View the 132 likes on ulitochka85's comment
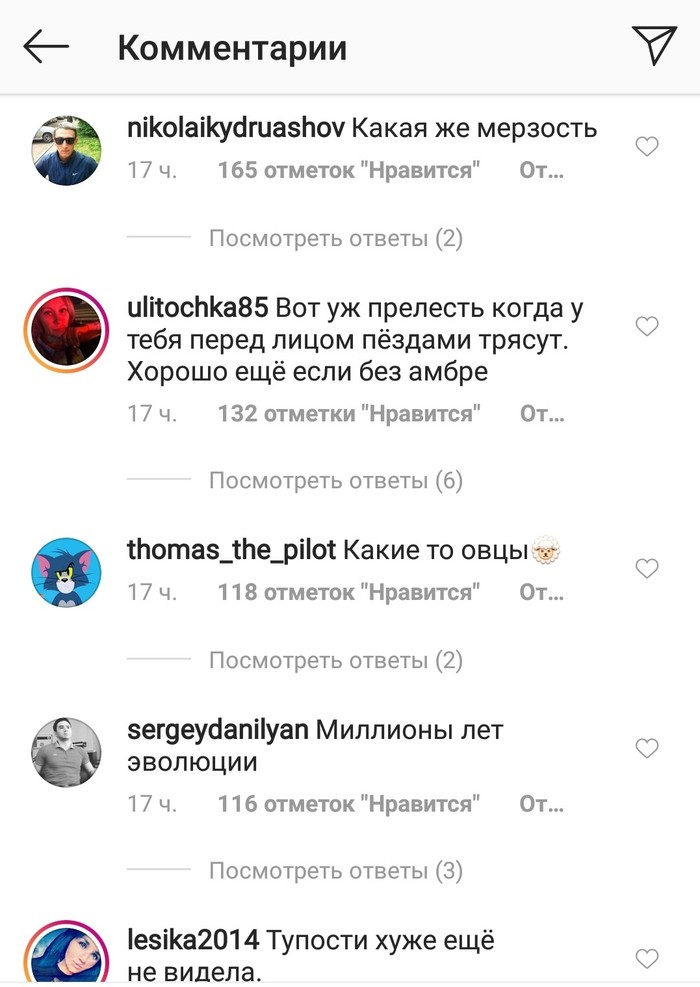Screen dimensions: 700x987 click(349, 414)
